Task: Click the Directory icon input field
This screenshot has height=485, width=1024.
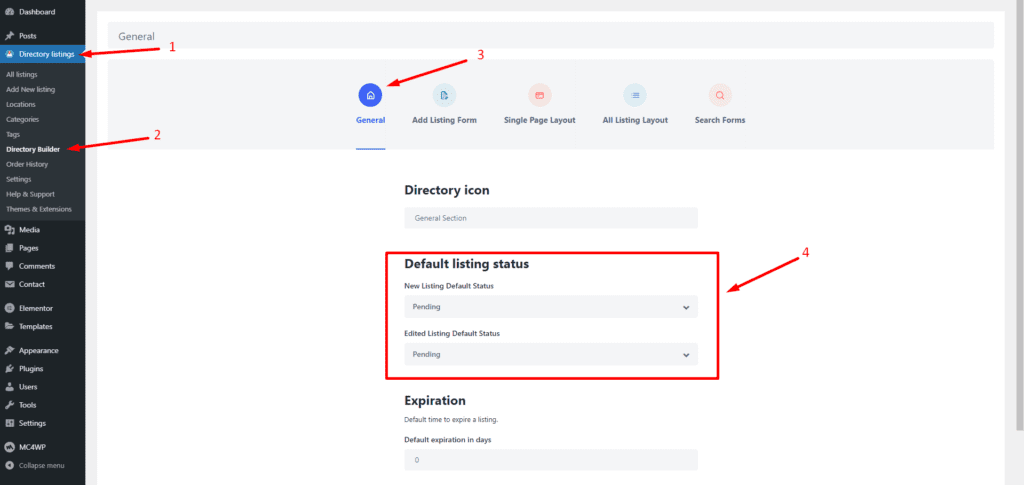Action: (x=550, y=218)
